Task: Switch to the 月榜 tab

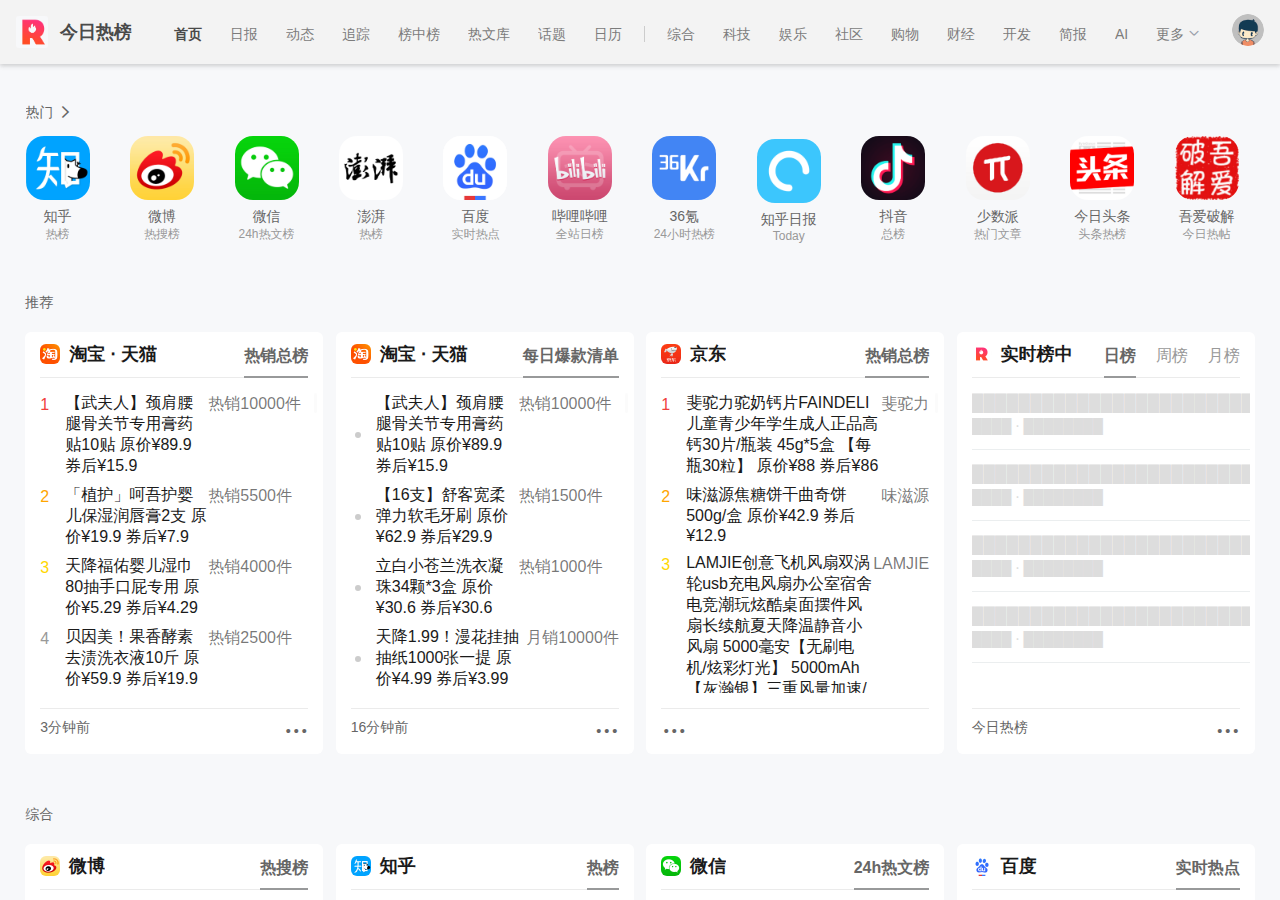Action: pos(1224,355)
